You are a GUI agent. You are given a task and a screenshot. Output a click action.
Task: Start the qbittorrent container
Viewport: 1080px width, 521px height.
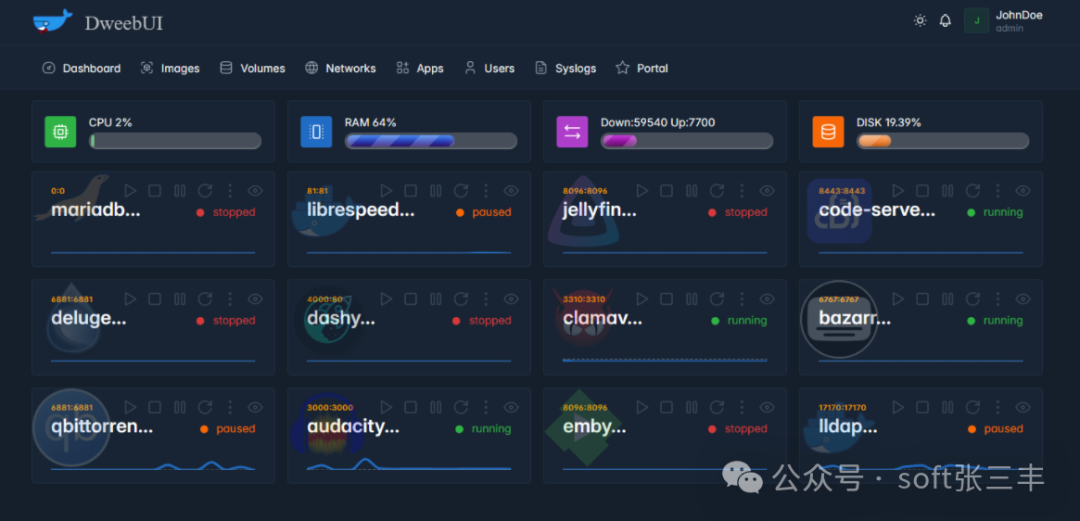point(130,407)
